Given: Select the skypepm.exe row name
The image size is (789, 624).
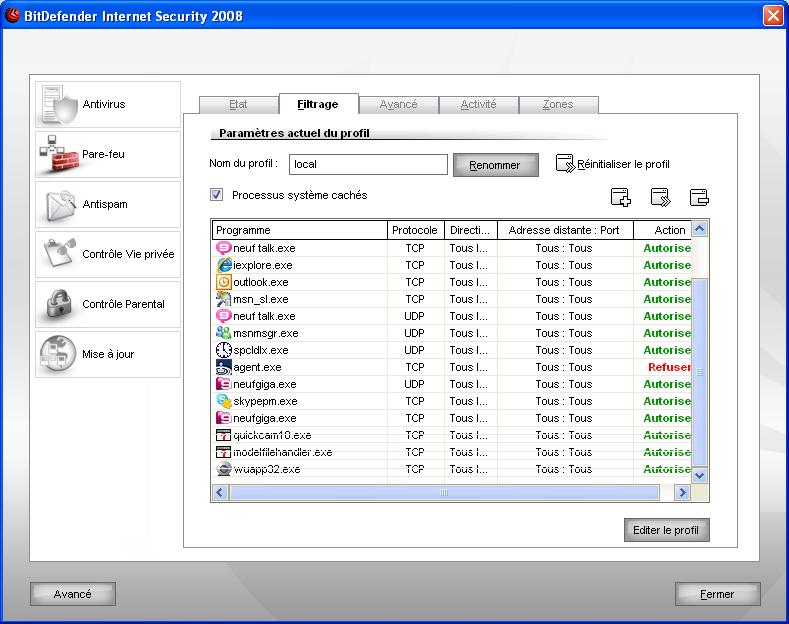Looking at the screenshot, I should 265,401.
